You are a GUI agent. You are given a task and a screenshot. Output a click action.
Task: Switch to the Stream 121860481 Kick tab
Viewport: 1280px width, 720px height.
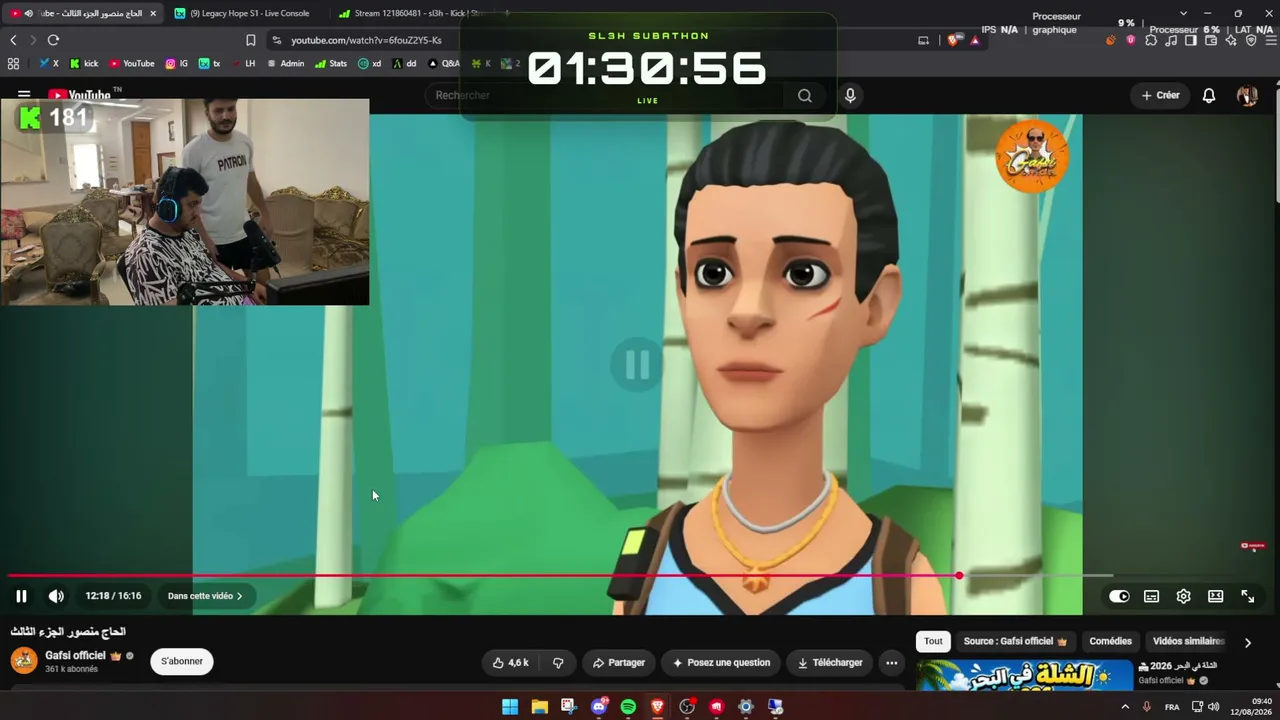[x=415, y=13]
